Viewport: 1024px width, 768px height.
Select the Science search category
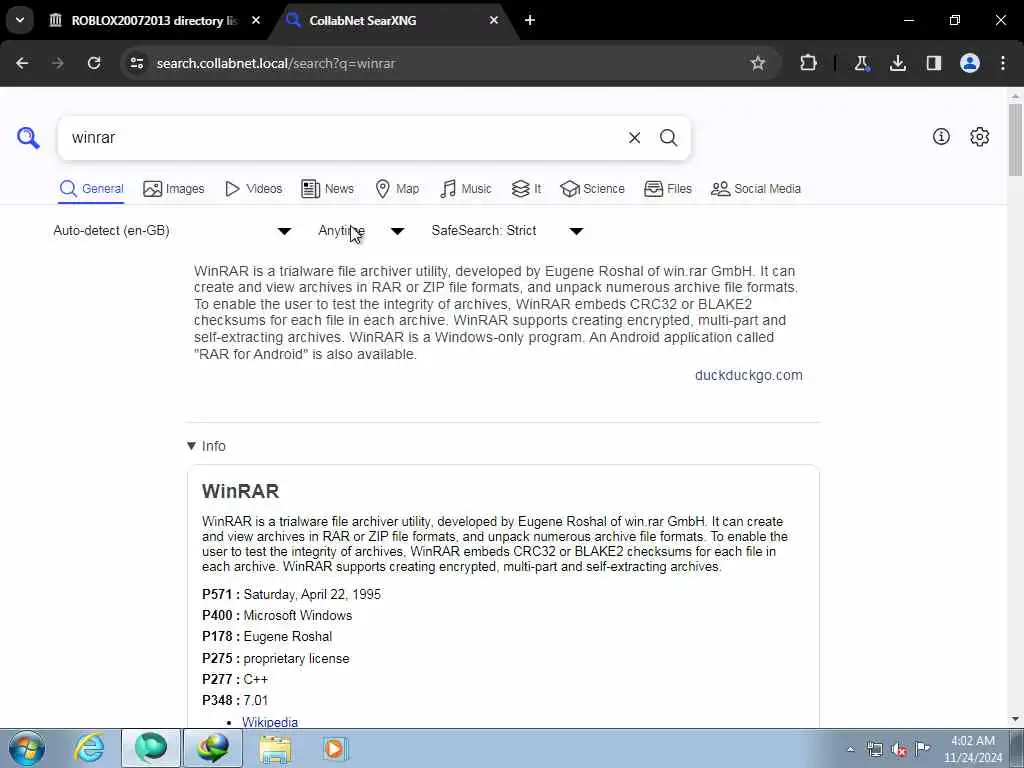pyautogui.click(x=592, y=189)
